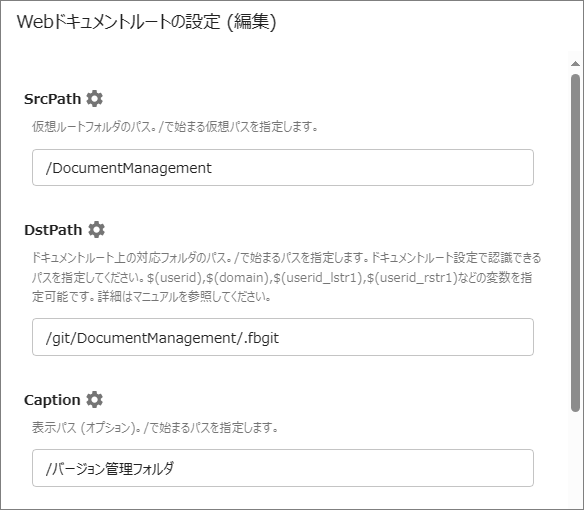
Task: Click the $(domain) variable in the description
Action: pyautogui.click(x=238, y=278)
